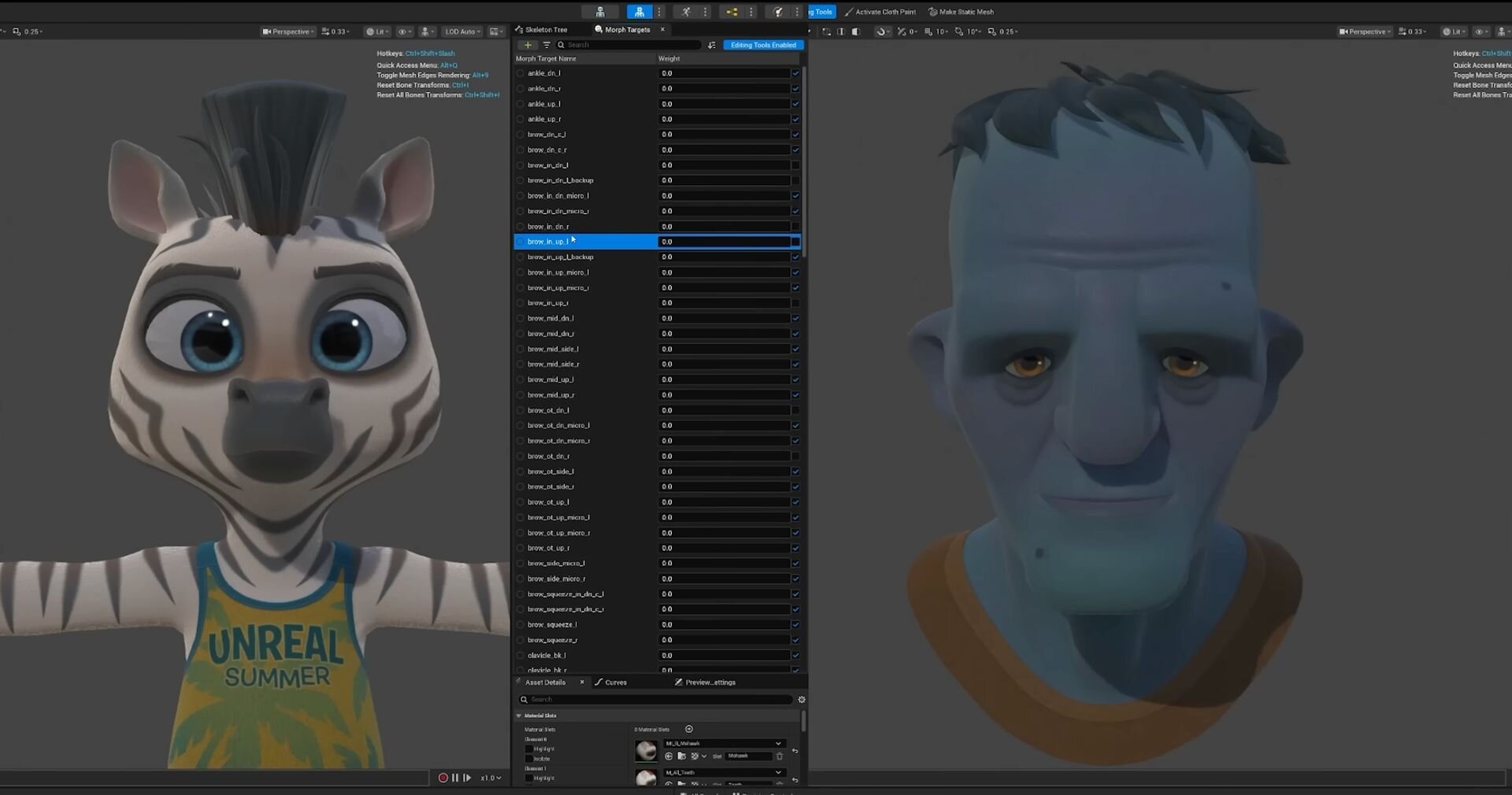Click the half-shaded square icon in right viewport toolbar
1512x795 pixels.
pos(856,31)
